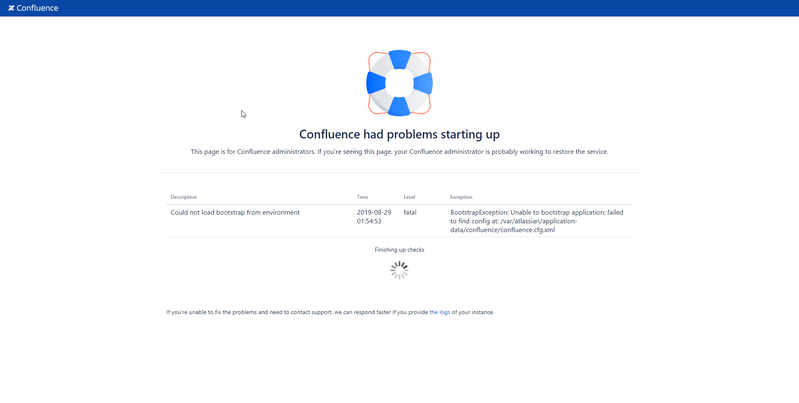Open the logs link
The height and width of the screenshot is (403, 799).
[x=440, y=312]
